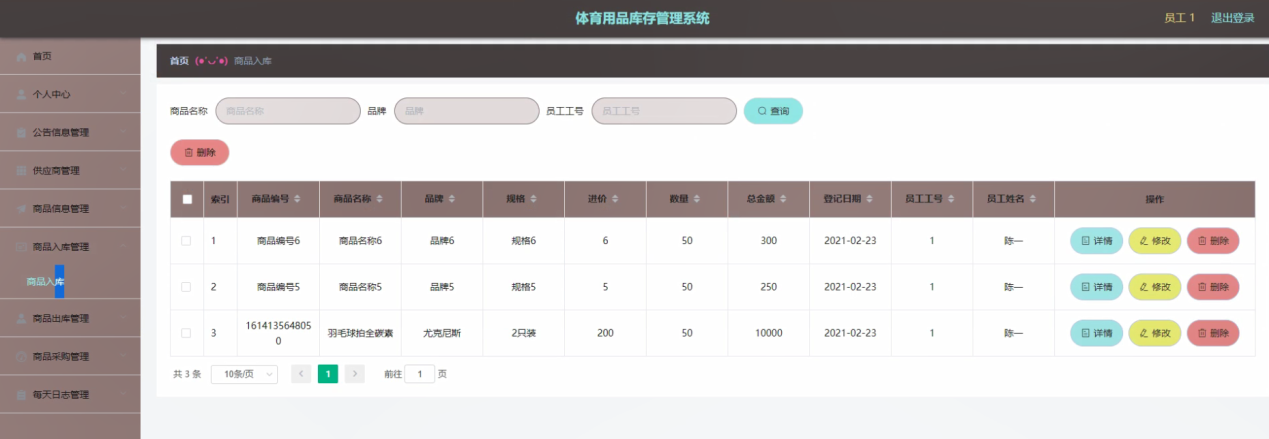Sort table by 数量 column arrows
The image size is (1269, 439).
coord(696,199)
